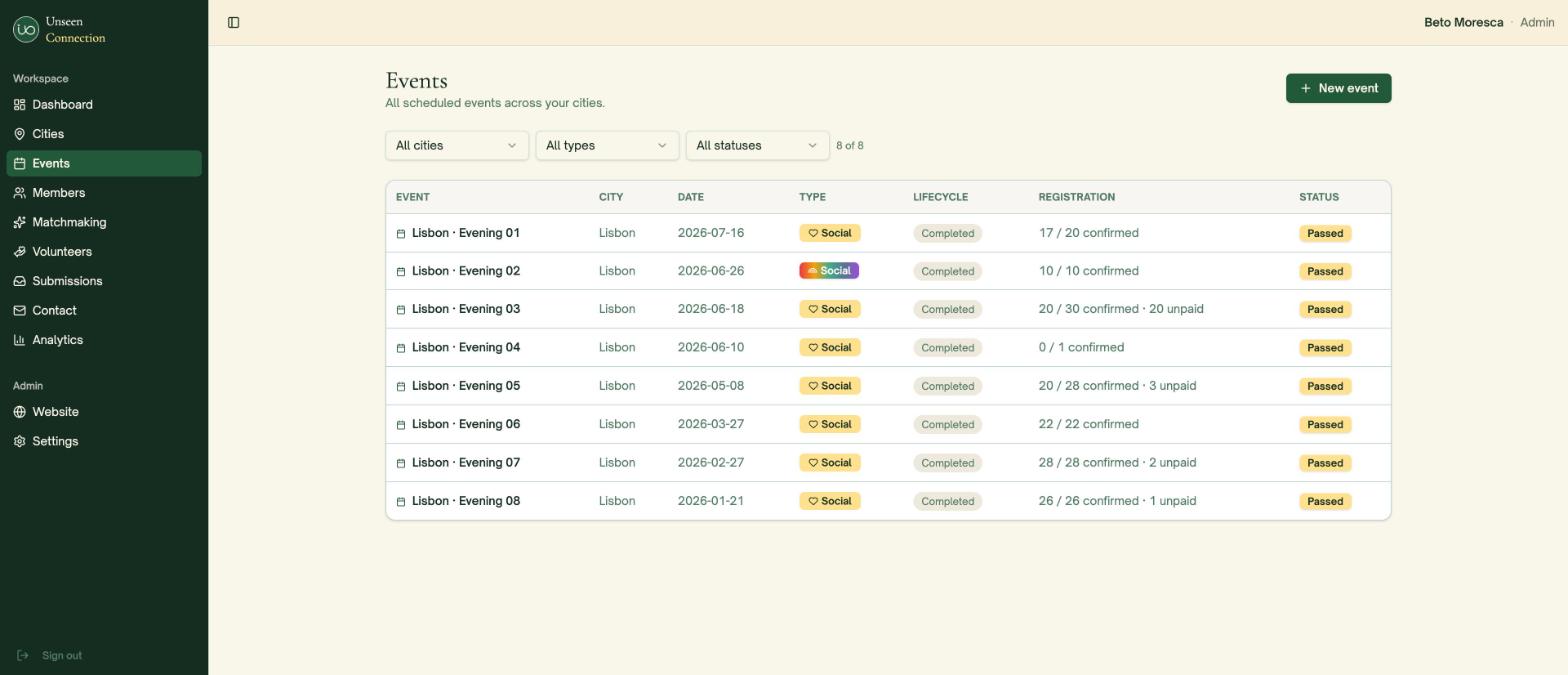Sign out of the workspace
Screen dimensions: 1568x675
click(50, 656)
